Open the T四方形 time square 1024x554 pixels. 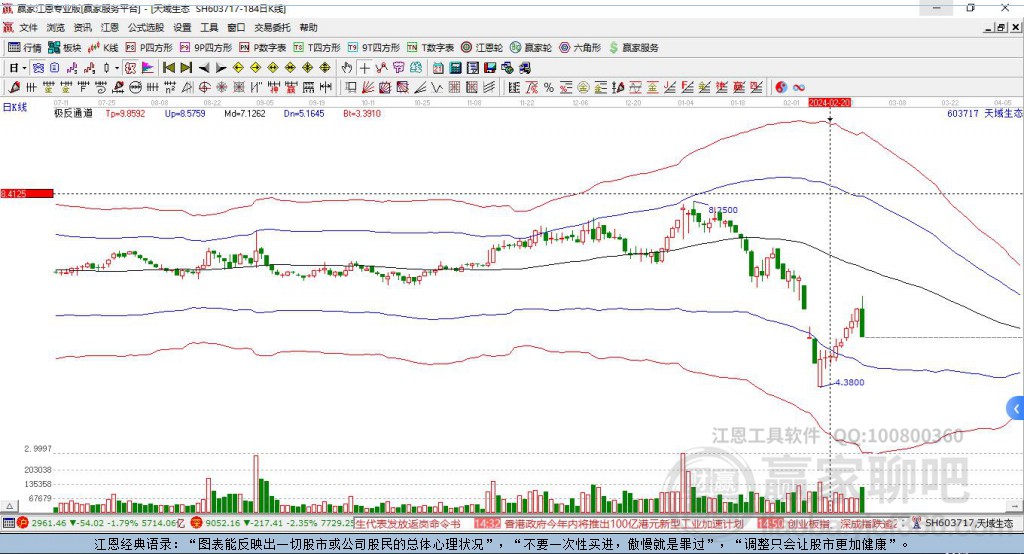(x=317, y=48)
